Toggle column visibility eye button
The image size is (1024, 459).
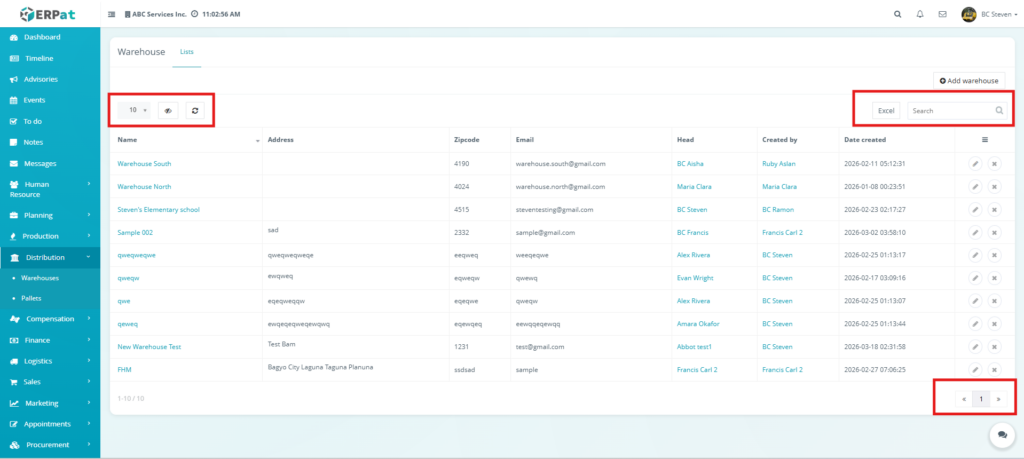(x=168, y=111)
